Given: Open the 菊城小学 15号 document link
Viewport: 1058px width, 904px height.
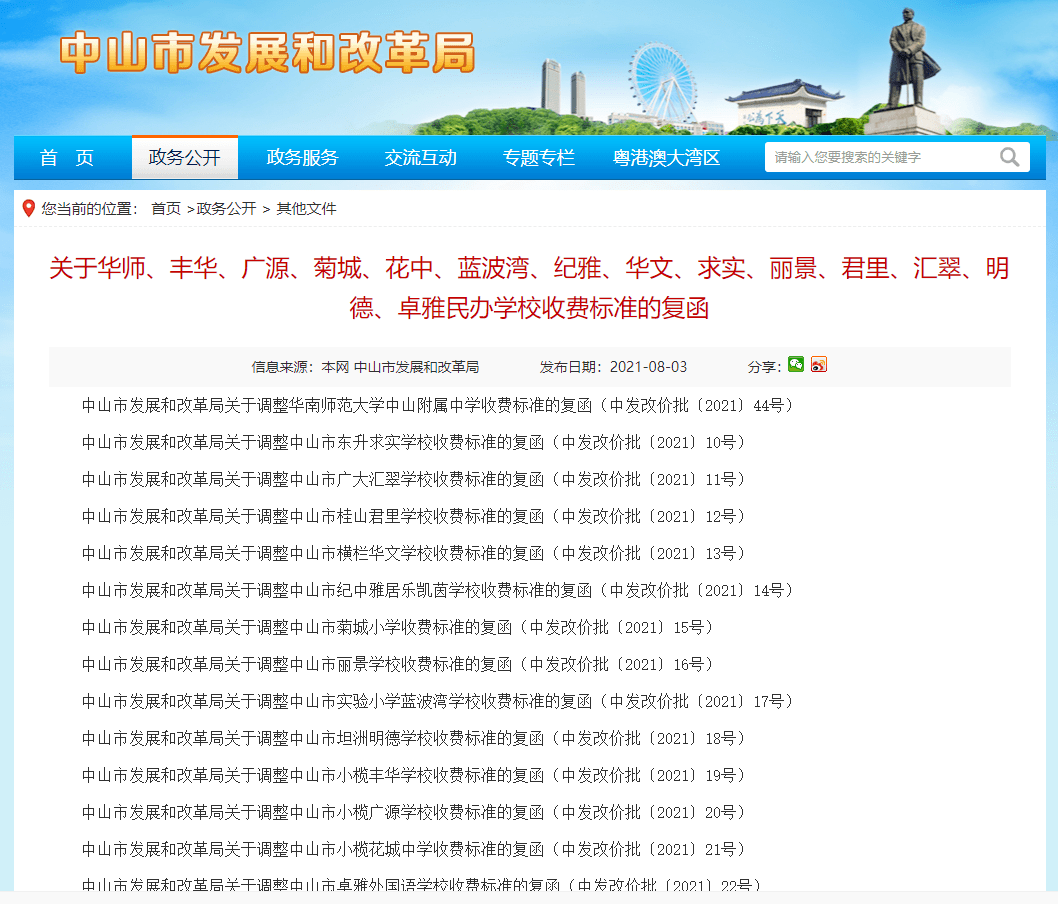Looking at the screenshot, I should pos(397,628).
